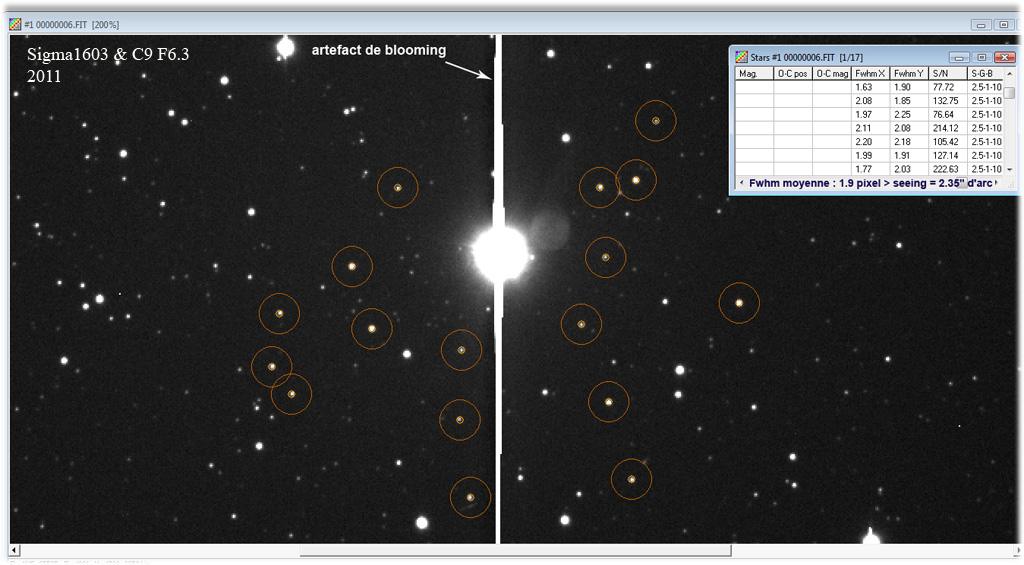Image resolution: width=1024 pixels, height=565 pixels.
Task: Maximize the Stars #1 00000006.FIT window
Action: pos(982,57)
